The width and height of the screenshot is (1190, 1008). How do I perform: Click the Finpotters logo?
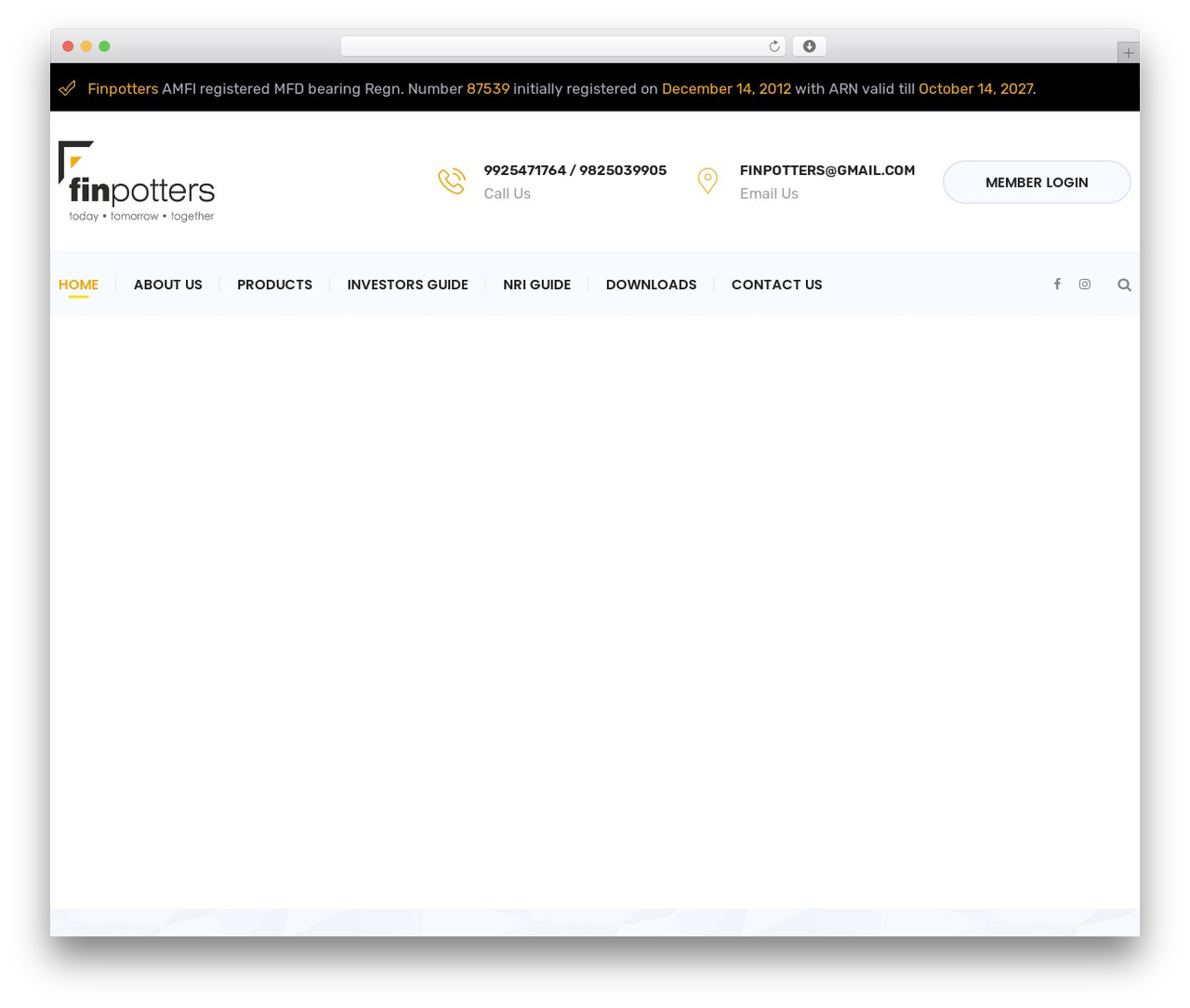[137, 182]
